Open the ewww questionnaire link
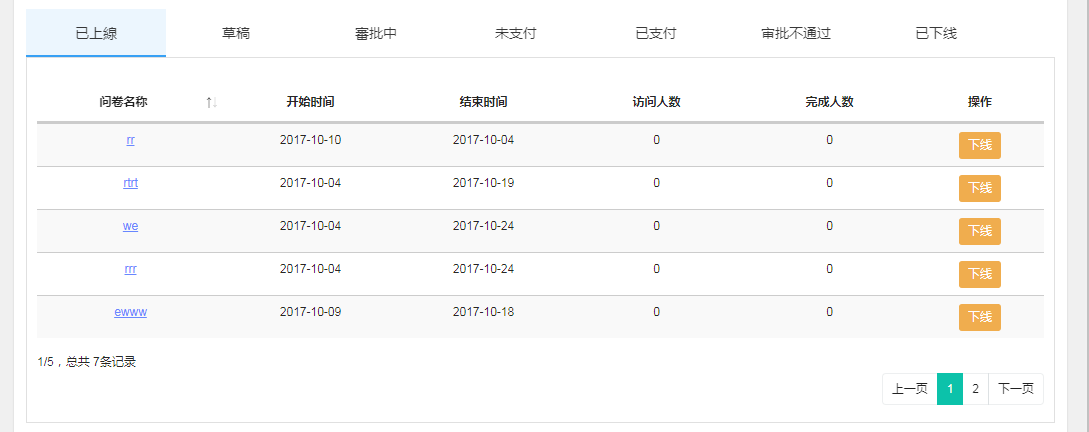The image size is (1089, 432). [x=131, y=313]
